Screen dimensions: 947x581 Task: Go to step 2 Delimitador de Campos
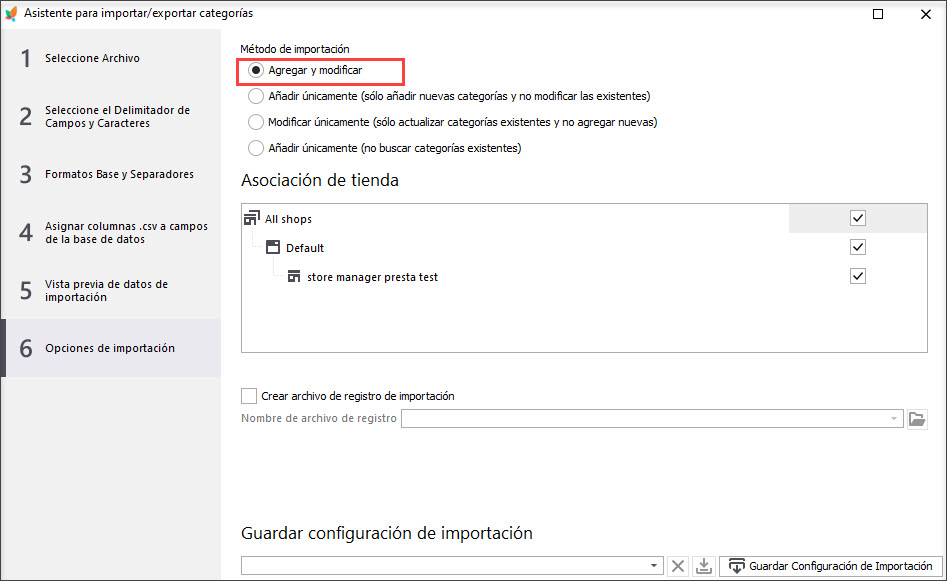(x=111, y=116)
